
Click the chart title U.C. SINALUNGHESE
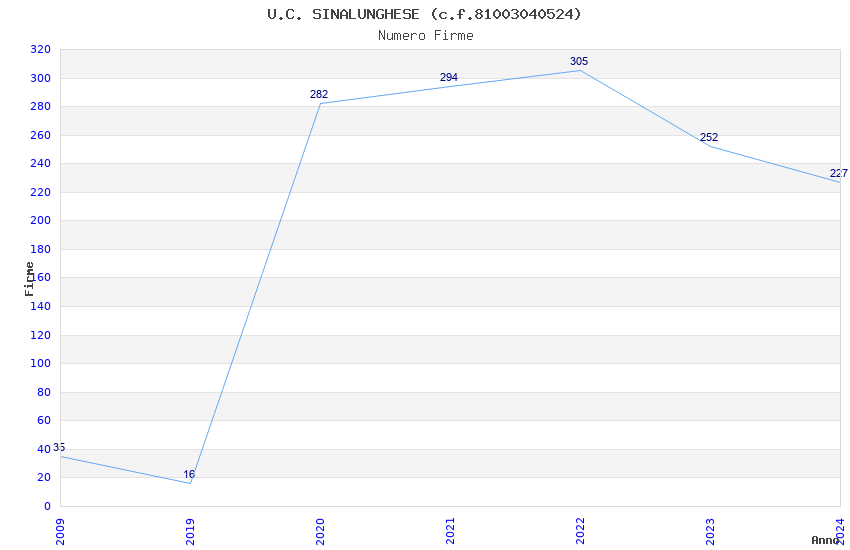(x=424, y=14)
